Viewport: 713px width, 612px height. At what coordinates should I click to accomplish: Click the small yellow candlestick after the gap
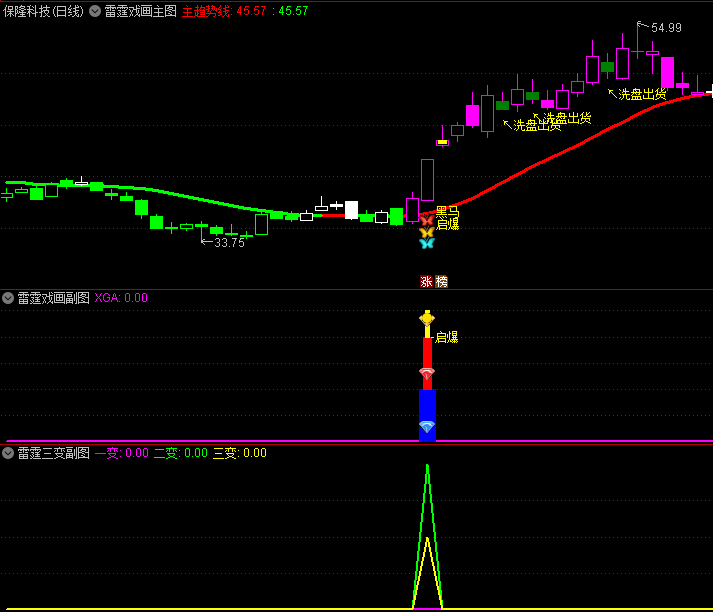(442, 142)
